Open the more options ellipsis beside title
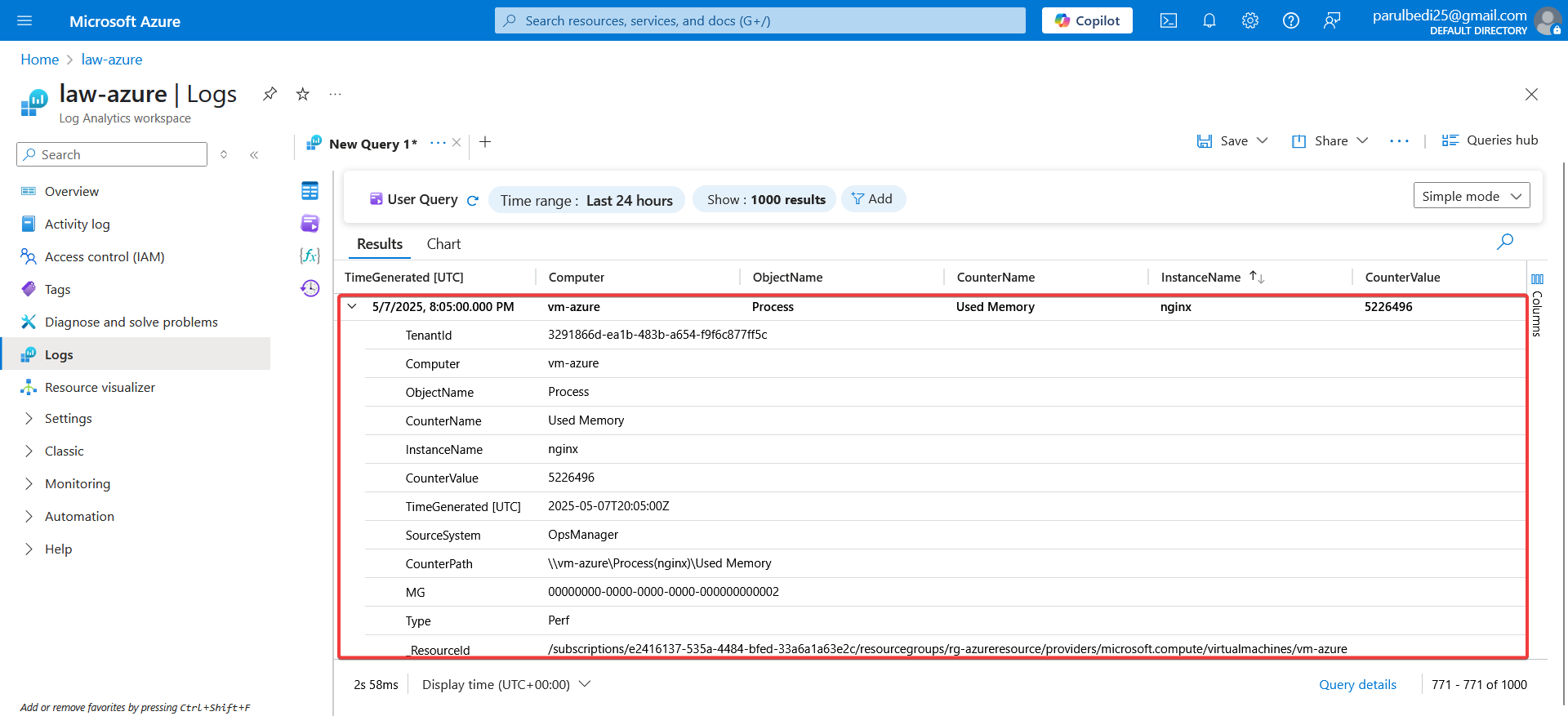1568x716 pixels. coord(335,94)
